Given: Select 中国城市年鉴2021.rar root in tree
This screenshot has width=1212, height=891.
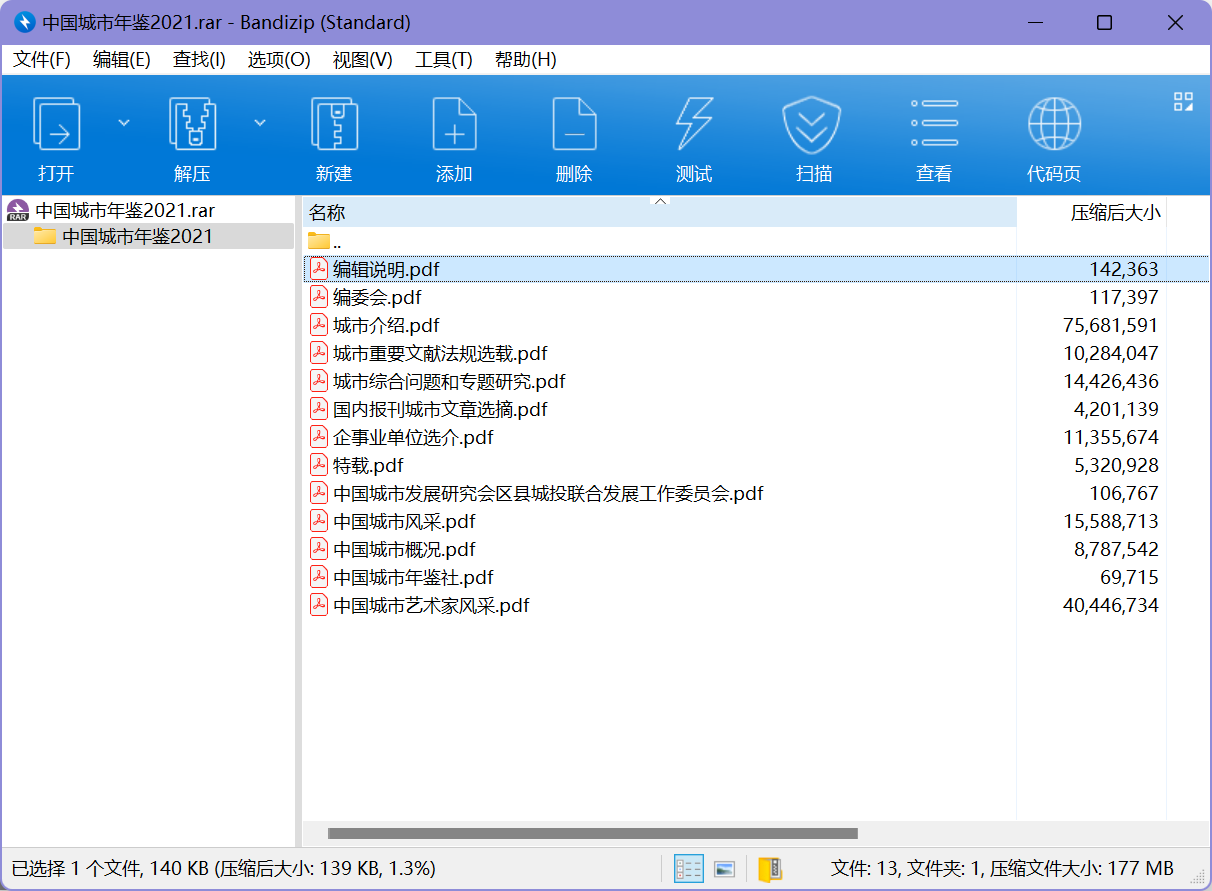Looking at the screenshot, I should pyautogui.click(x=125, y=210).
